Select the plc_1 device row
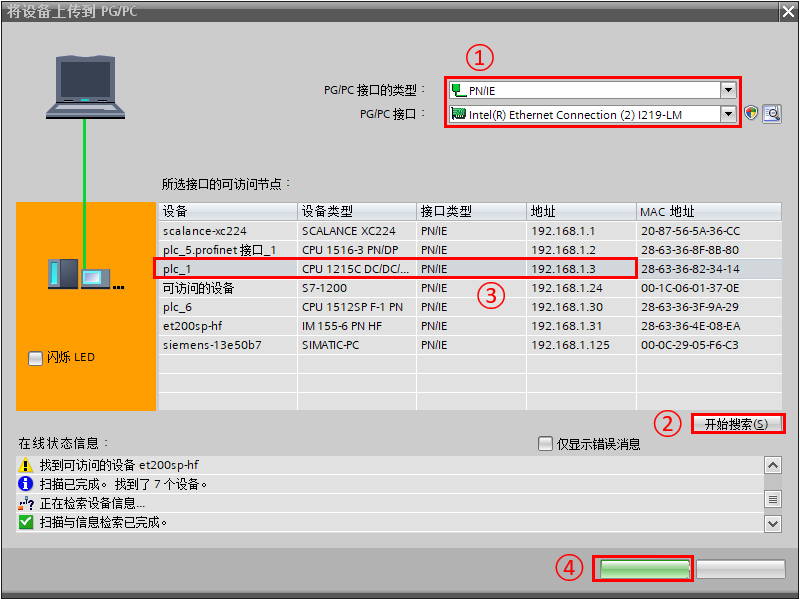 [470, 269]
